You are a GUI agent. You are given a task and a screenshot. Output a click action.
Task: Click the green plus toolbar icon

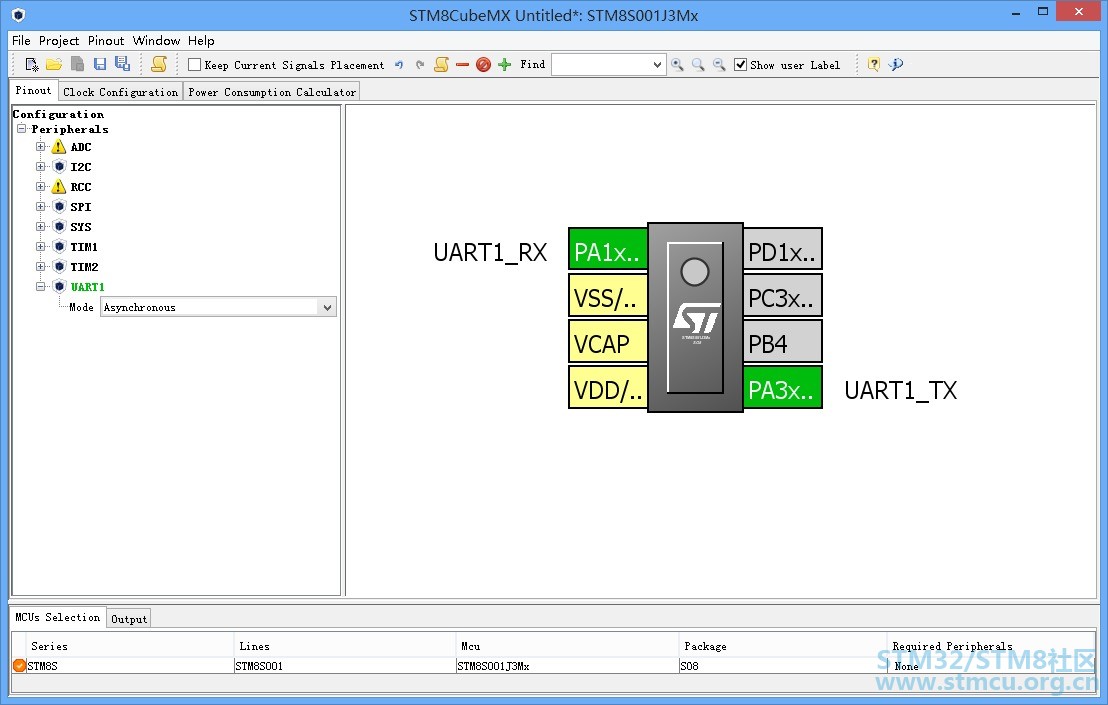click(505, 65)
